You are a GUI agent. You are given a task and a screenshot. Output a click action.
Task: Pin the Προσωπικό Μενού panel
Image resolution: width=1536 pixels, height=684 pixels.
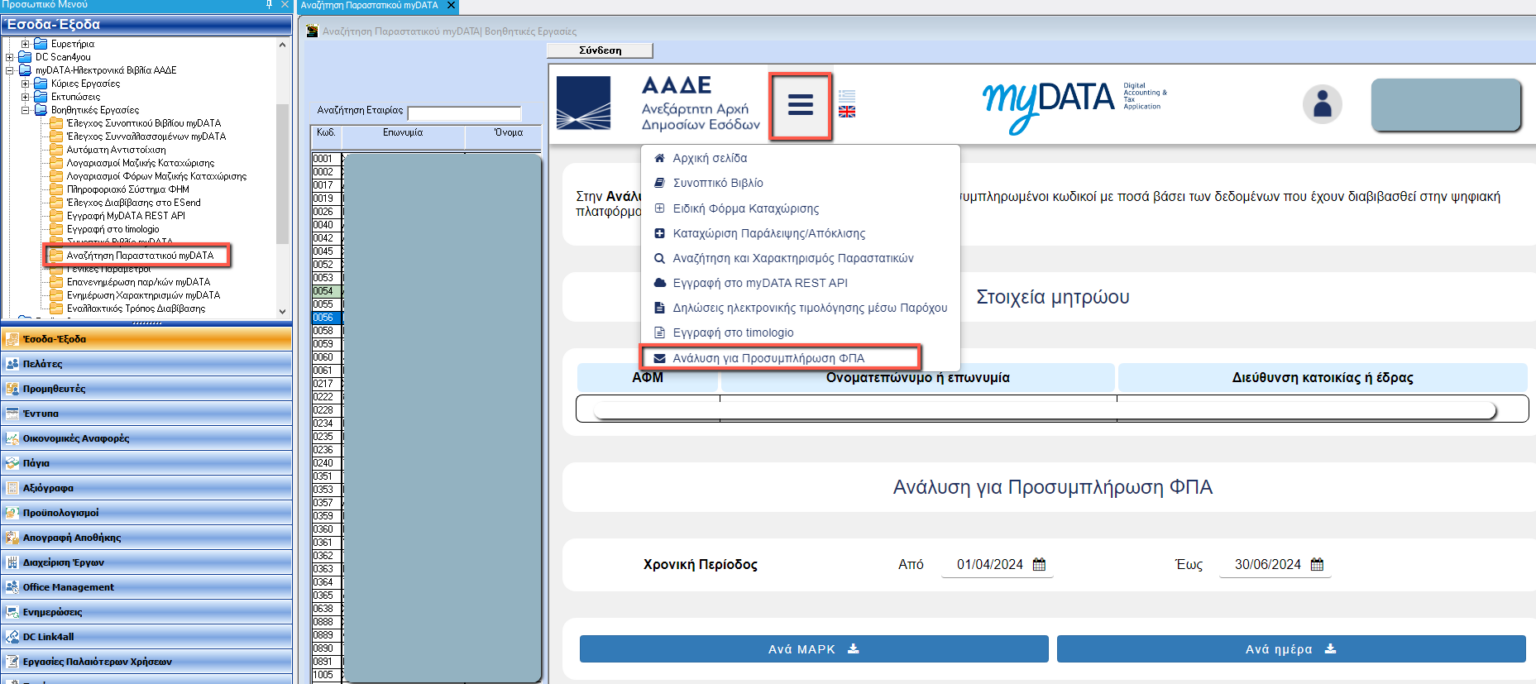pos(269,5)
